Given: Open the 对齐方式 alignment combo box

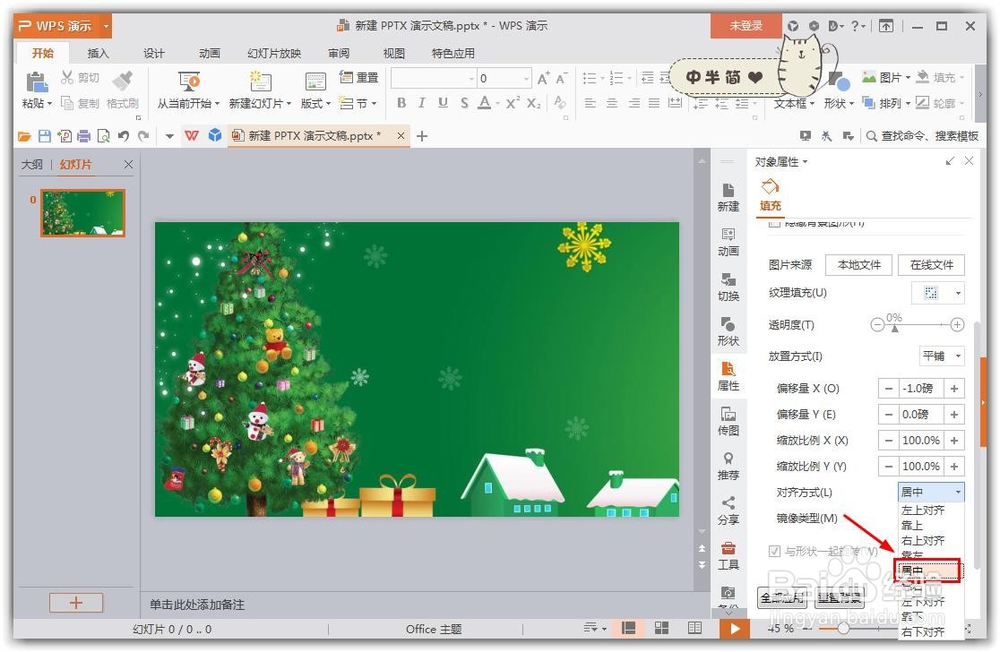Looking at the screenshot, I should (x=931, y=492).
